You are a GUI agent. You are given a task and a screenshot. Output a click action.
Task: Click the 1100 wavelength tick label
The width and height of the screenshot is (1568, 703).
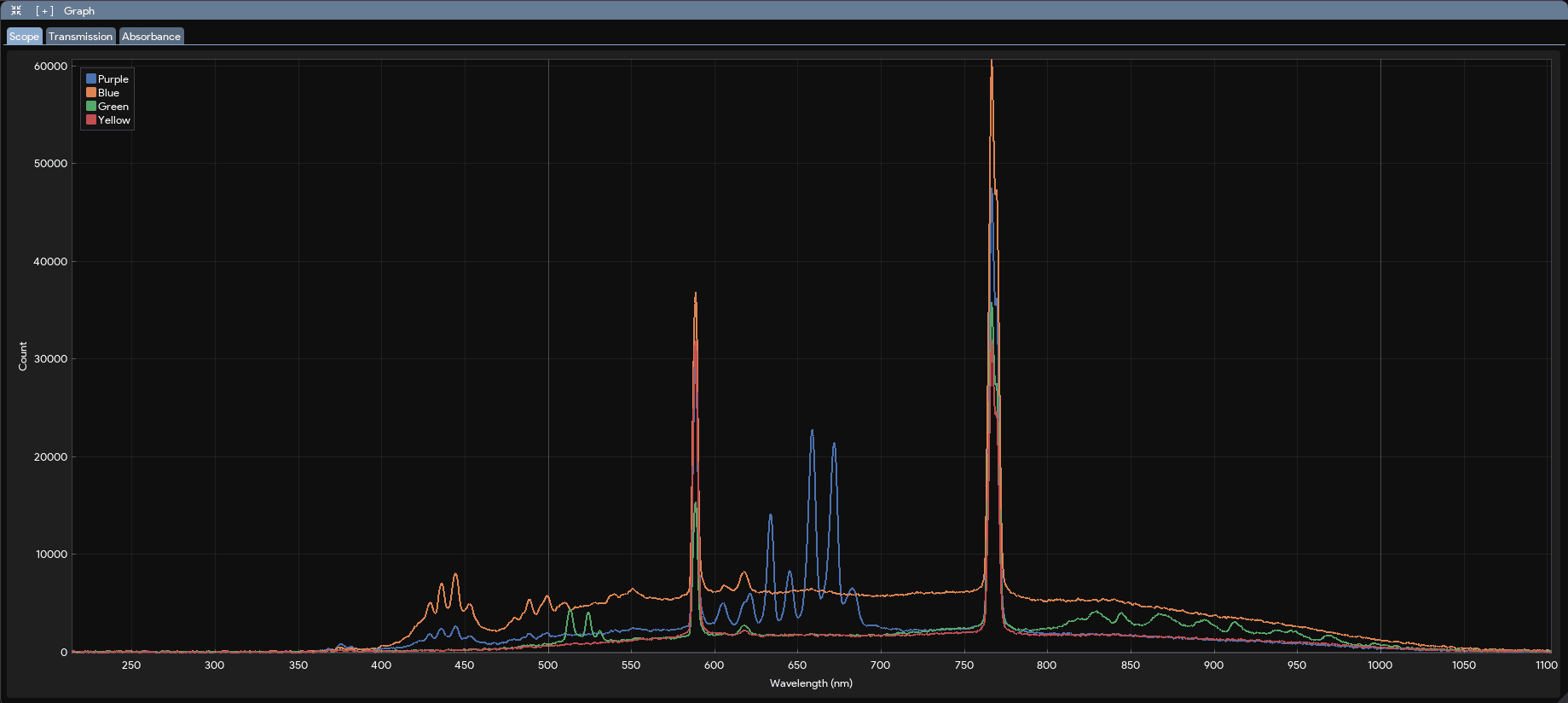point(1546,665)
